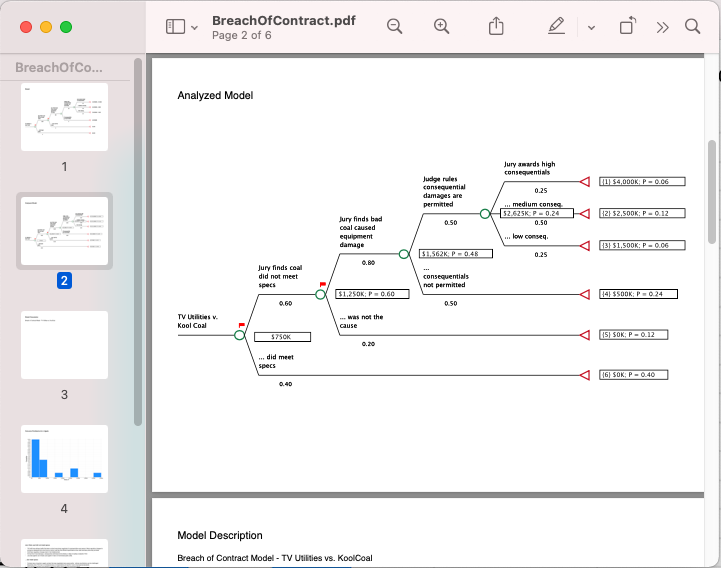
Task: Click the $1,250K; P = 0.60 box
Action: coord(372,294)
